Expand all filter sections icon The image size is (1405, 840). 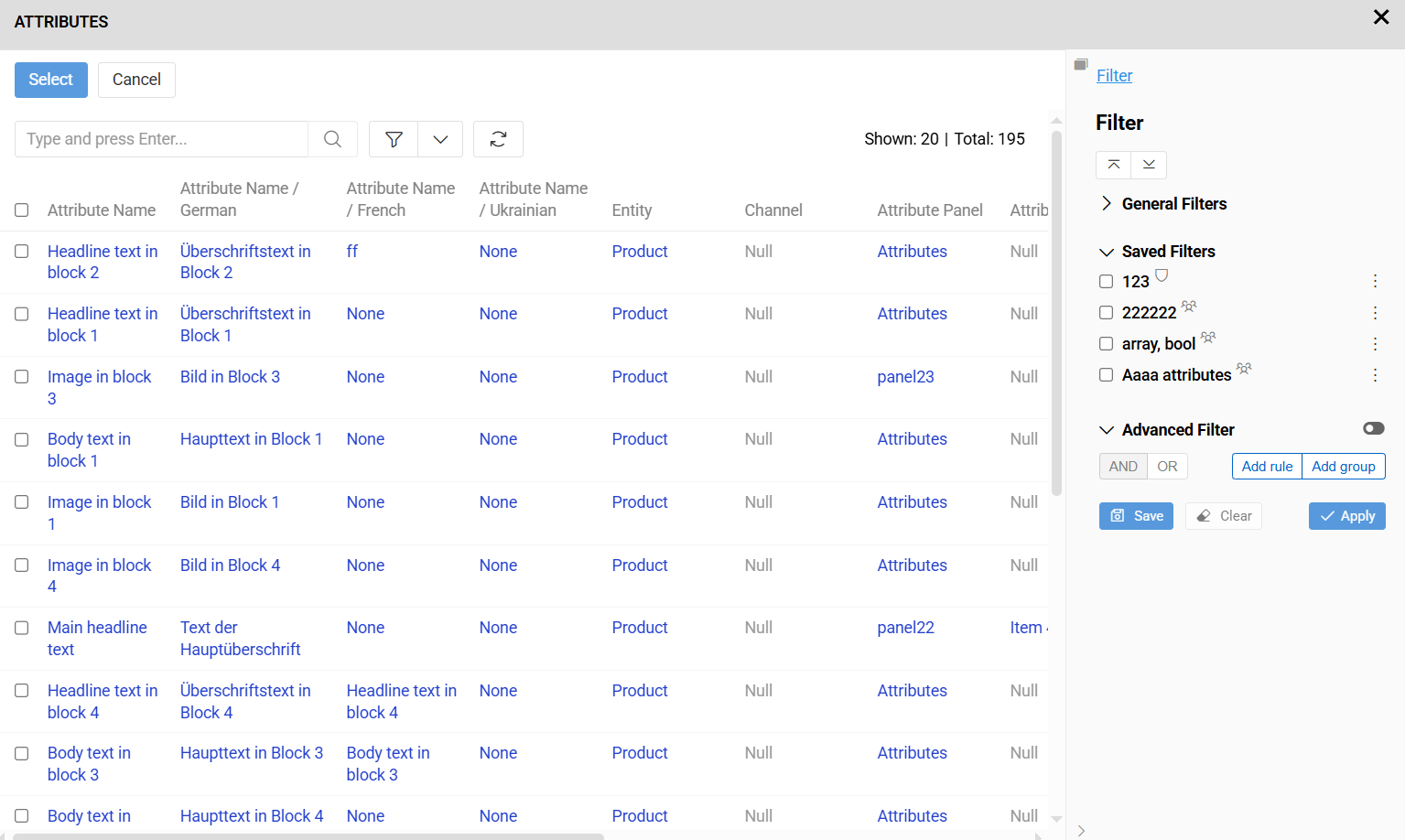1149,165
